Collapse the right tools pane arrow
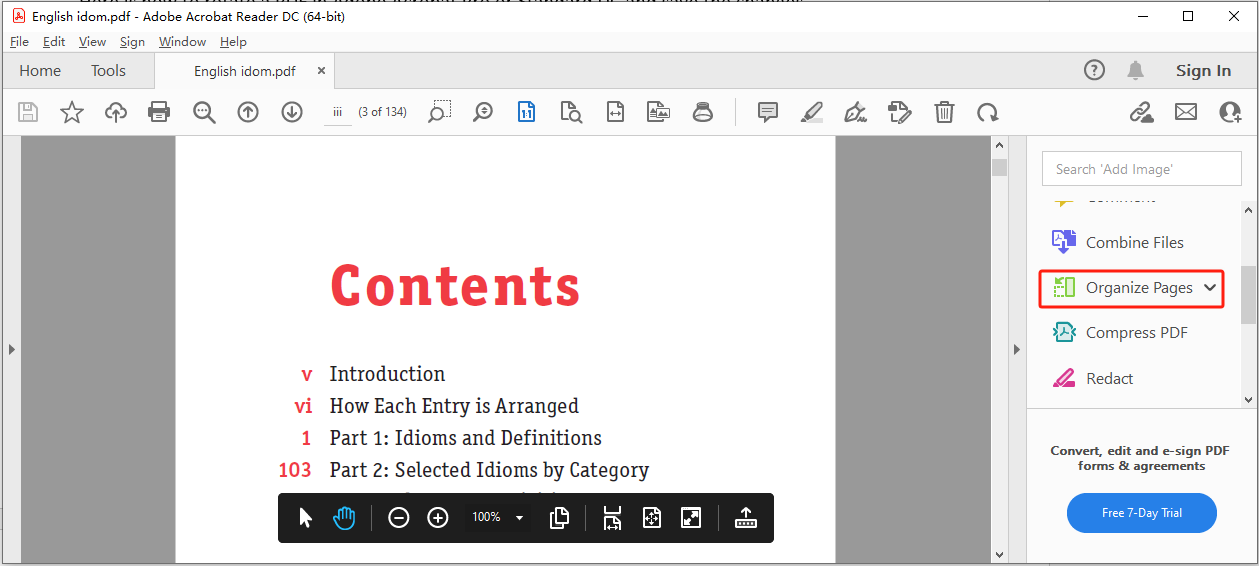The width and height of the screenshot is (1259, 566). 1016,349
